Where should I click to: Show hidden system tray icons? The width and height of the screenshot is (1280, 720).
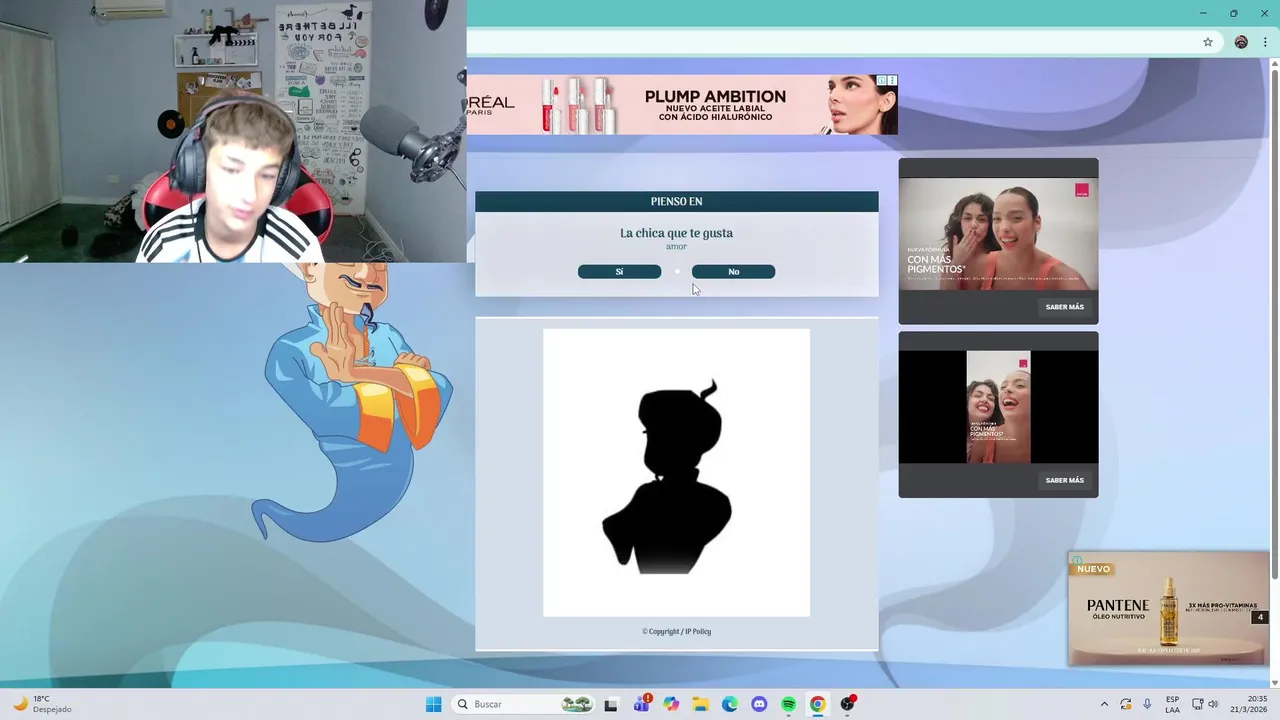pos(1104,704)
